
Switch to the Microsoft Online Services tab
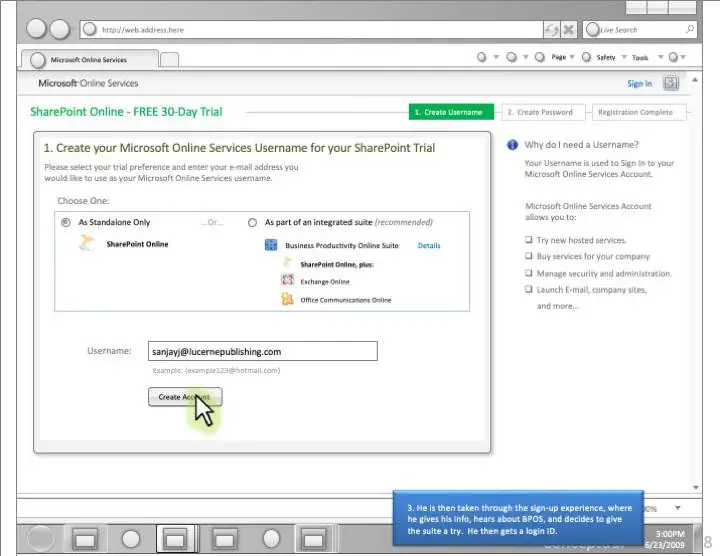[x=90, y=60]
